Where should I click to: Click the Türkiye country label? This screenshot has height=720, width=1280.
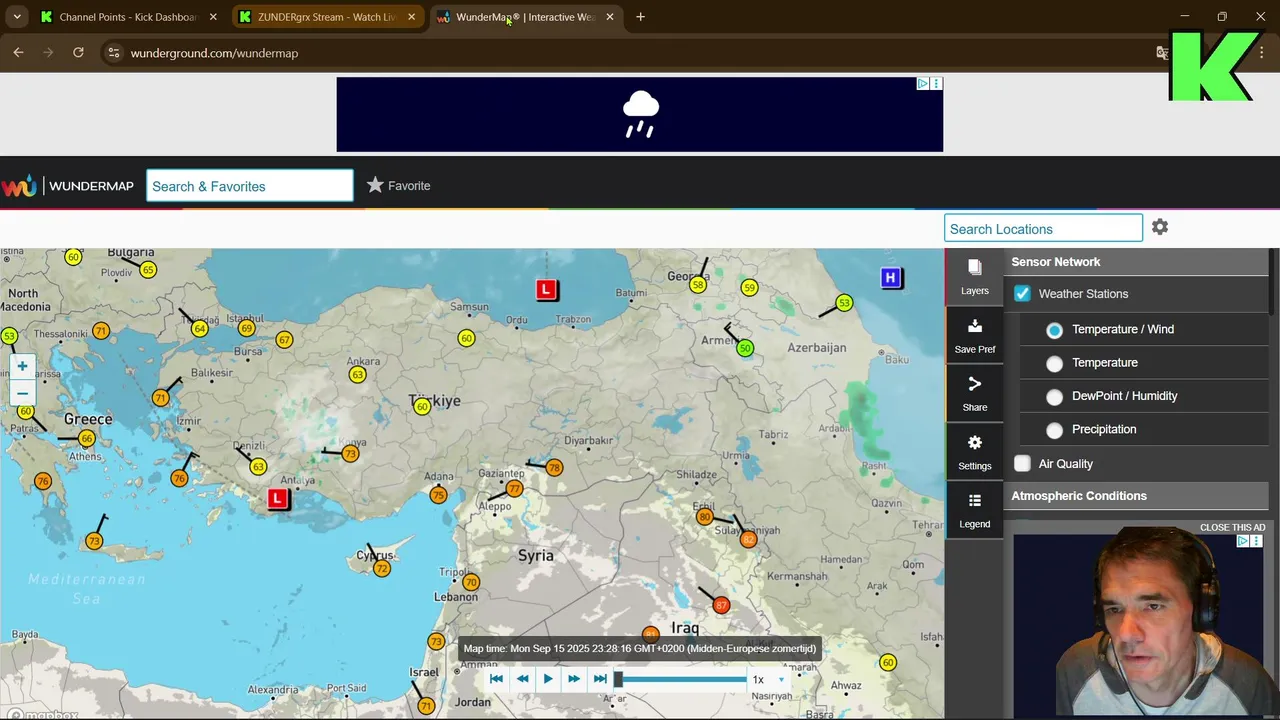coord(435,400)
